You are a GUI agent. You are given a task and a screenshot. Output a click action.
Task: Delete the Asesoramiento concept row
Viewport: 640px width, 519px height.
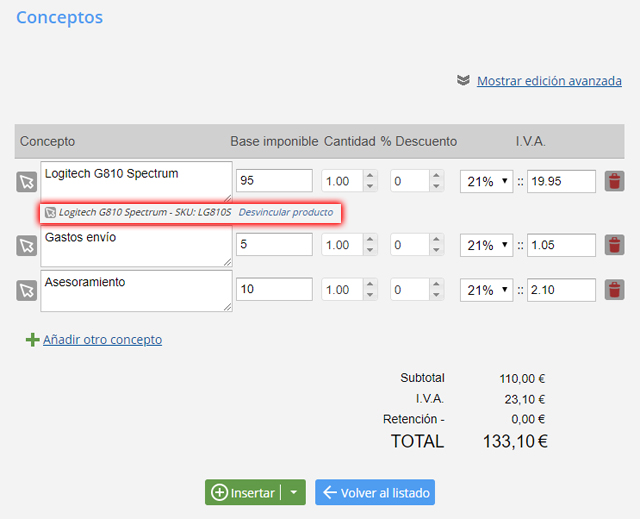coord(614,290)
